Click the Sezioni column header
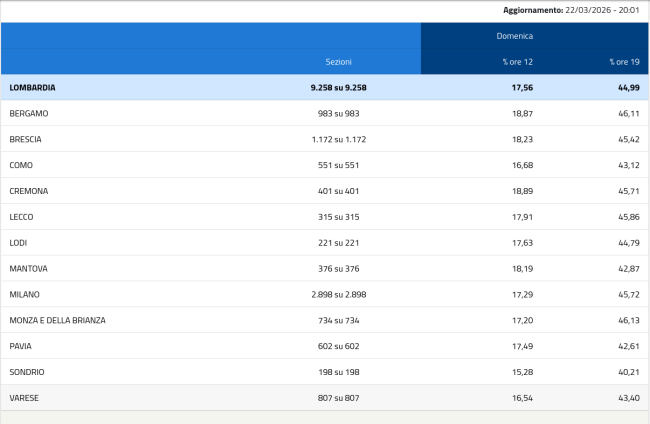Viewport: 650px width, 424px height. [339, 62]
